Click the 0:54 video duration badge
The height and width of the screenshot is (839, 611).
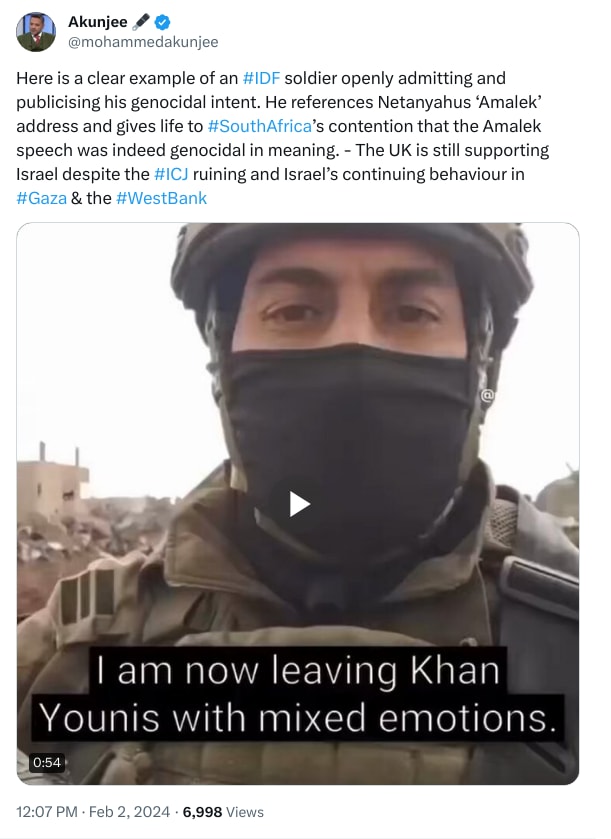[x=47, y=762]
